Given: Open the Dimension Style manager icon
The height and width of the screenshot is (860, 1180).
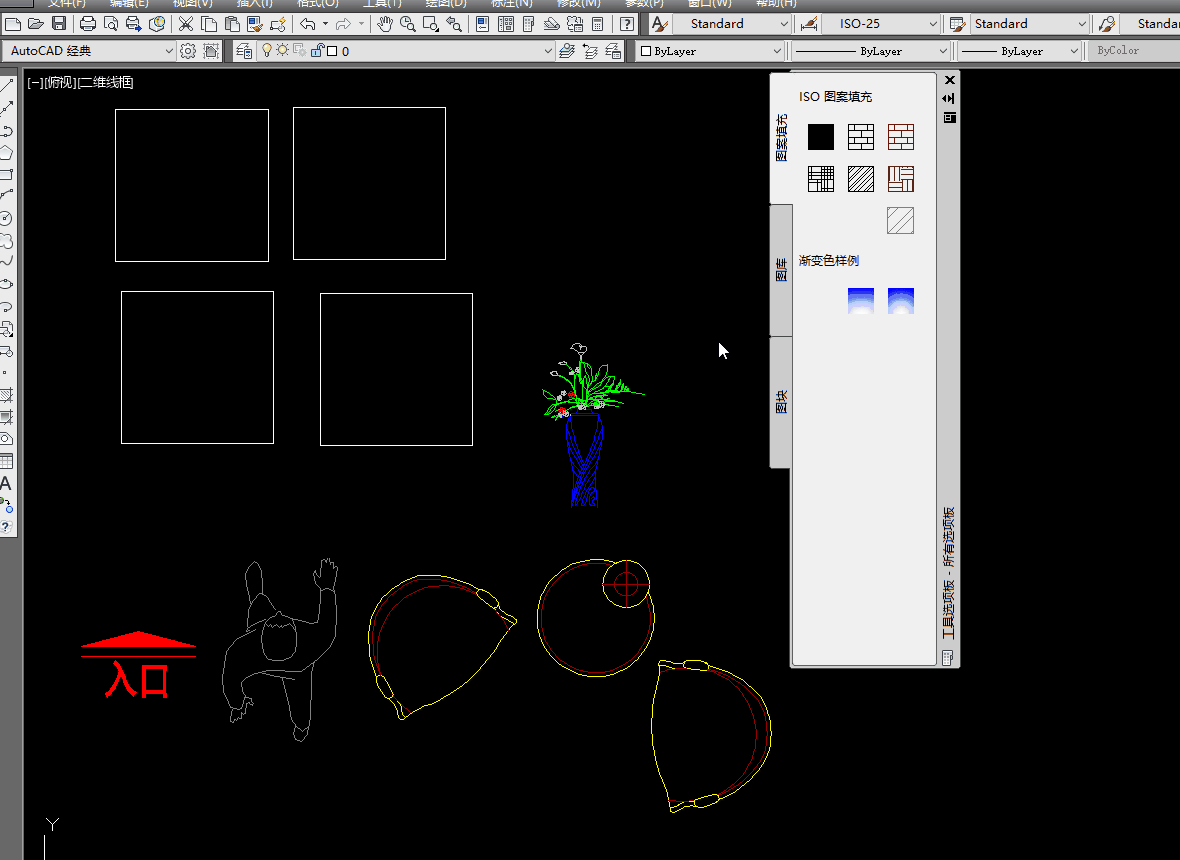Looking at the screenshot, I should point(808,24).
